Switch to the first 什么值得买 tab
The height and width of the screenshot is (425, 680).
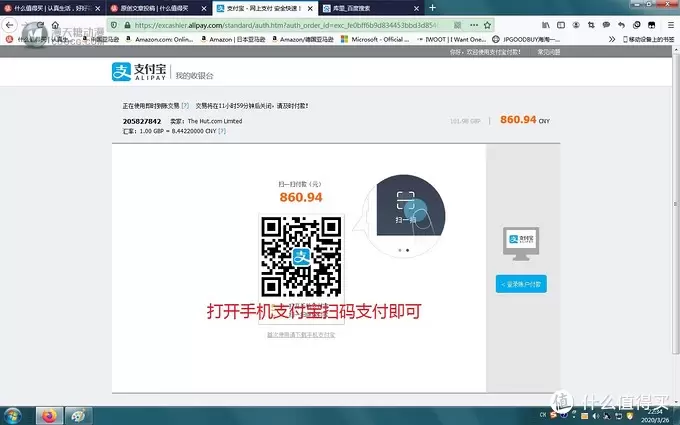click(52, 8)
